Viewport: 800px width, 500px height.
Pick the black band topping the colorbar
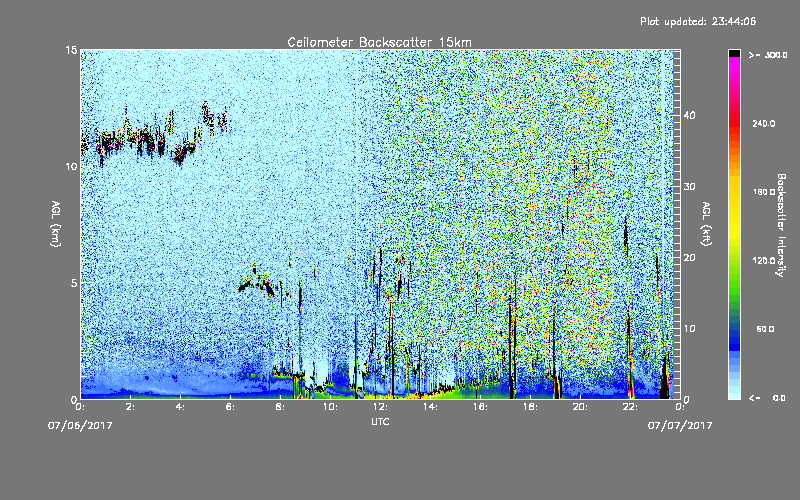734,53
